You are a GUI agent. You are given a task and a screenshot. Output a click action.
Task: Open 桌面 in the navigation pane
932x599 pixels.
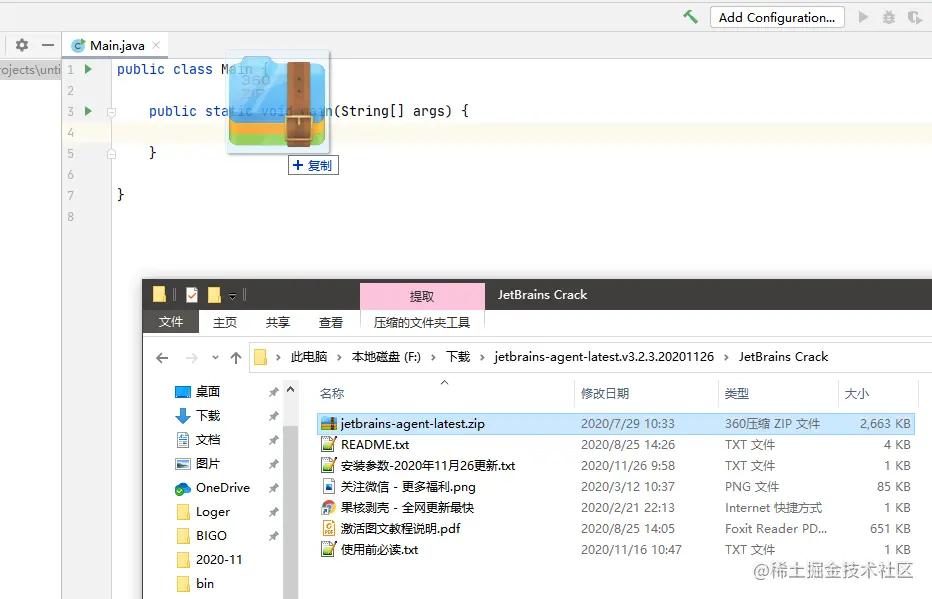208,392
